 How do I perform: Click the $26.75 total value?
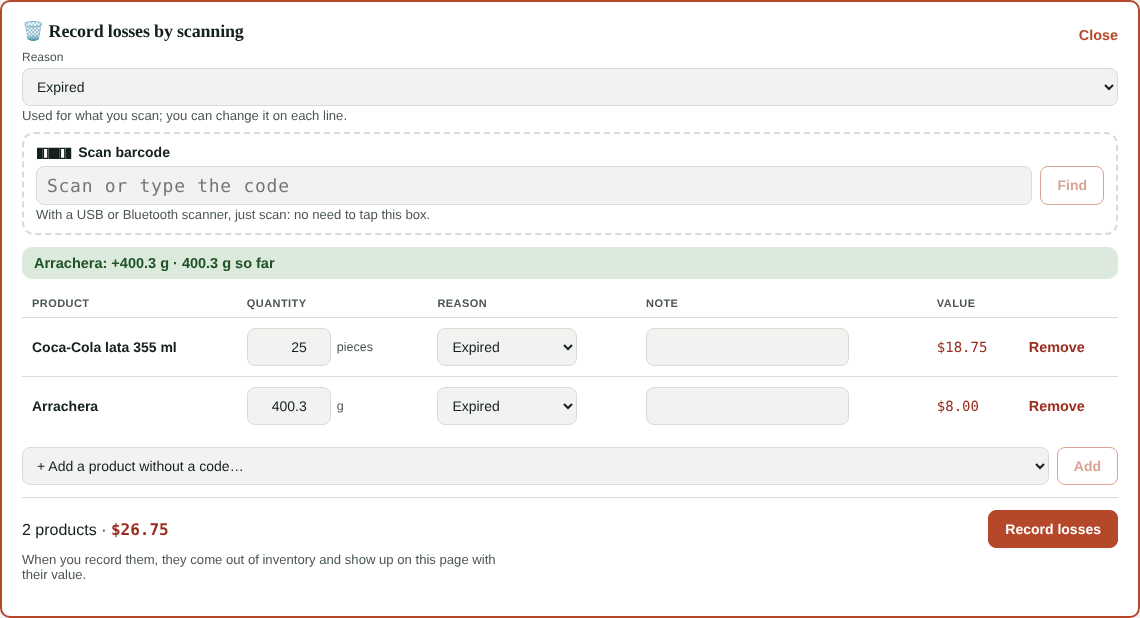pyautogui.click(x=140, y=529)
